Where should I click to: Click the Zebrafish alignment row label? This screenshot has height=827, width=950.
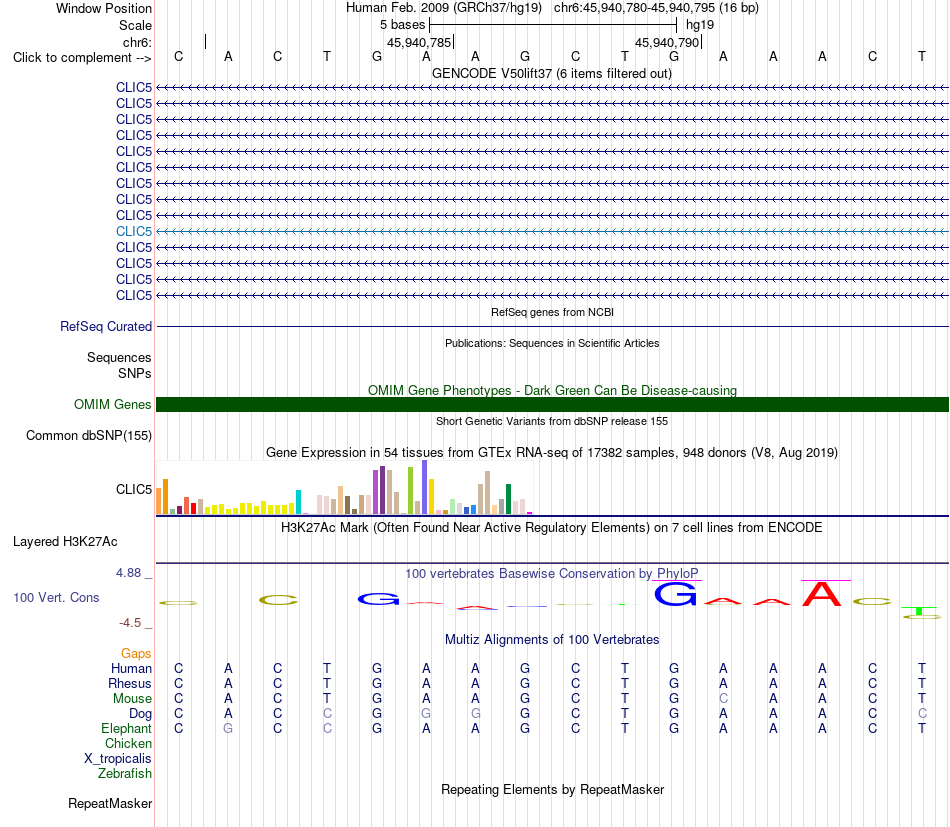(125, 774)
